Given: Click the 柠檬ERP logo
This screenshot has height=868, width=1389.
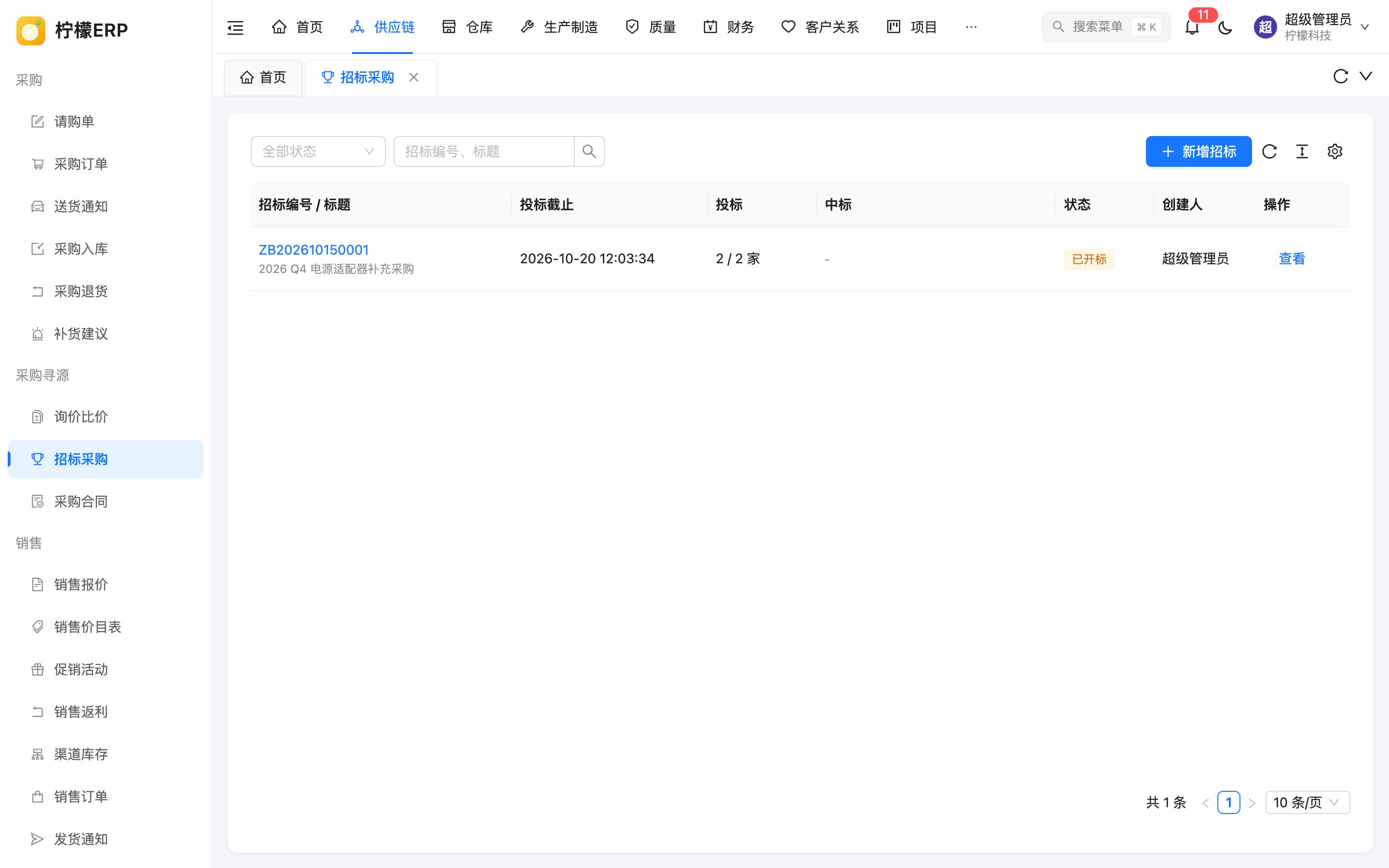Looking at the screenshot, I should (x=72, y=30).
